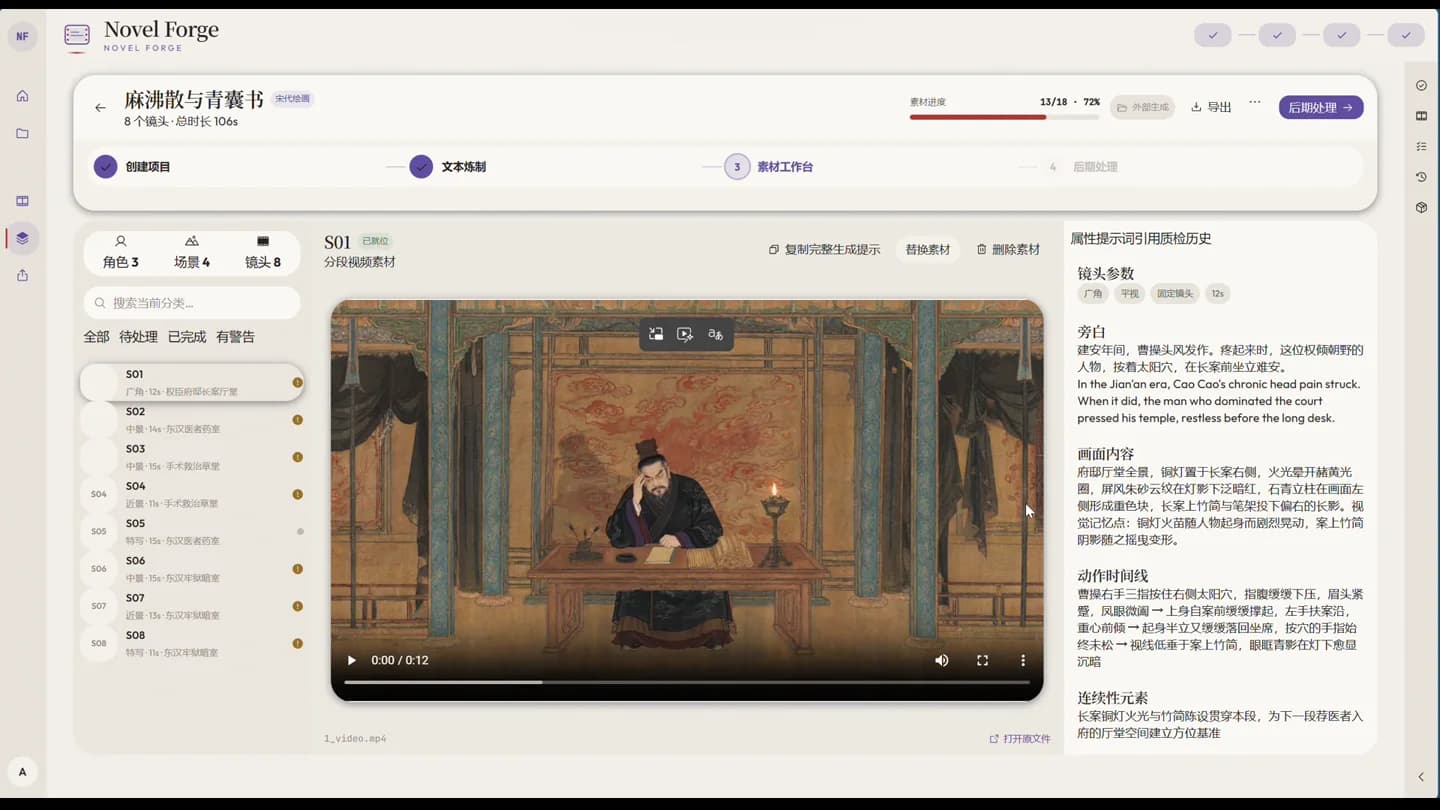Click the 广角 parameter chip
Image resolution: width=1440 pixels, height=810 pixels.
[1093, 294]
